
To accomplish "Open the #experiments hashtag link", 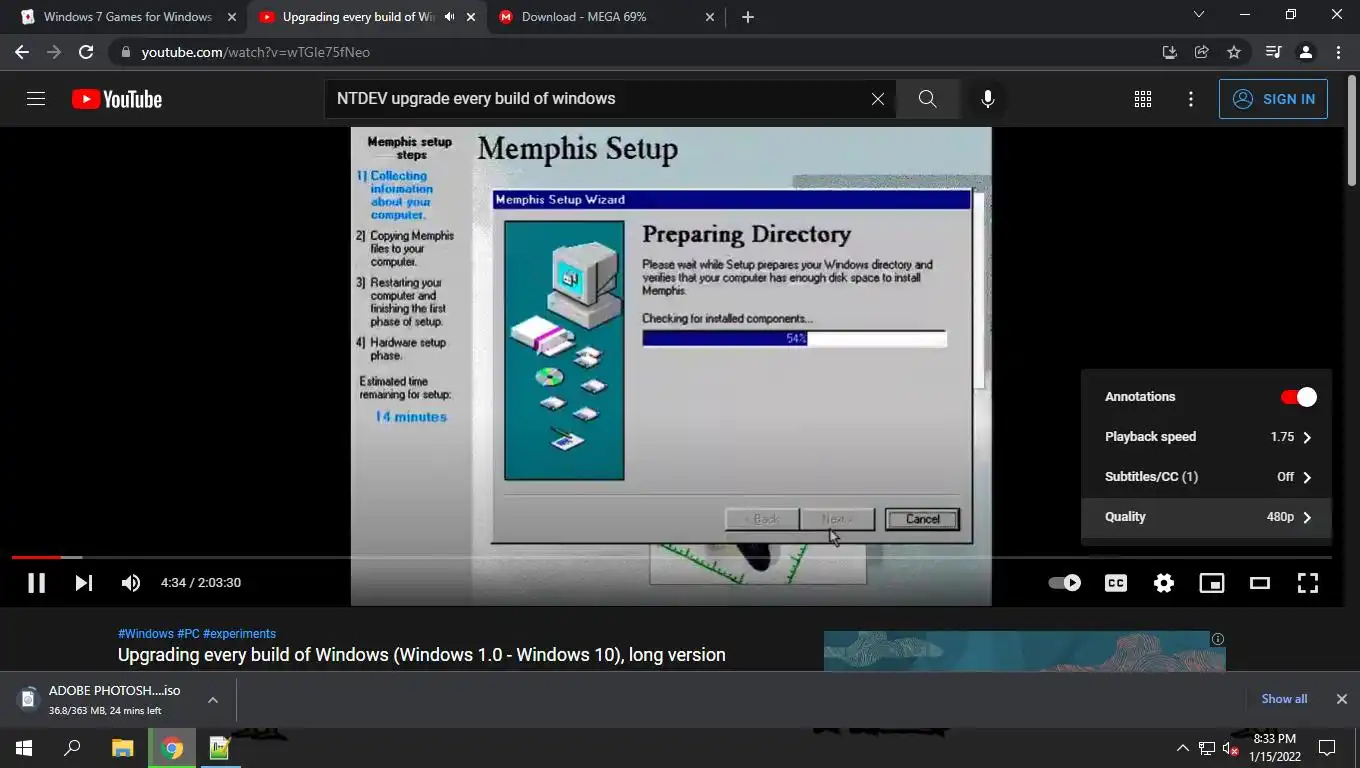I will (239, 634).
